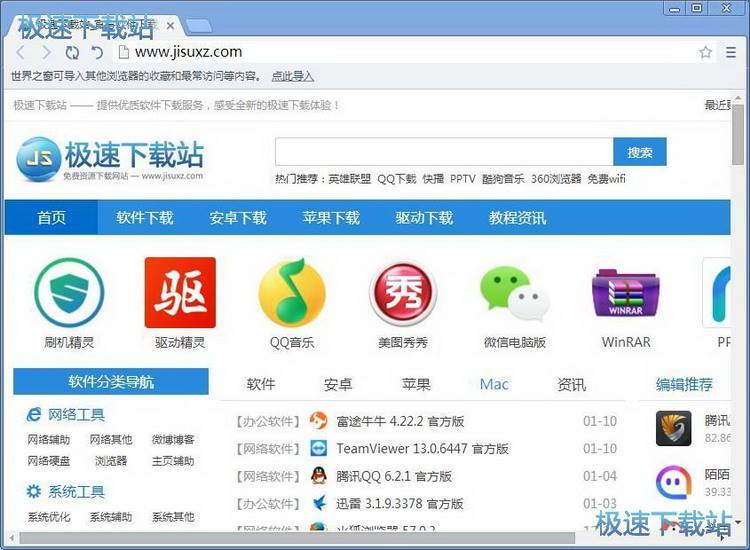This screenshot has width=750, height=550.
Task: Switch to the 软件 list tab
Action: pos(261,384)
